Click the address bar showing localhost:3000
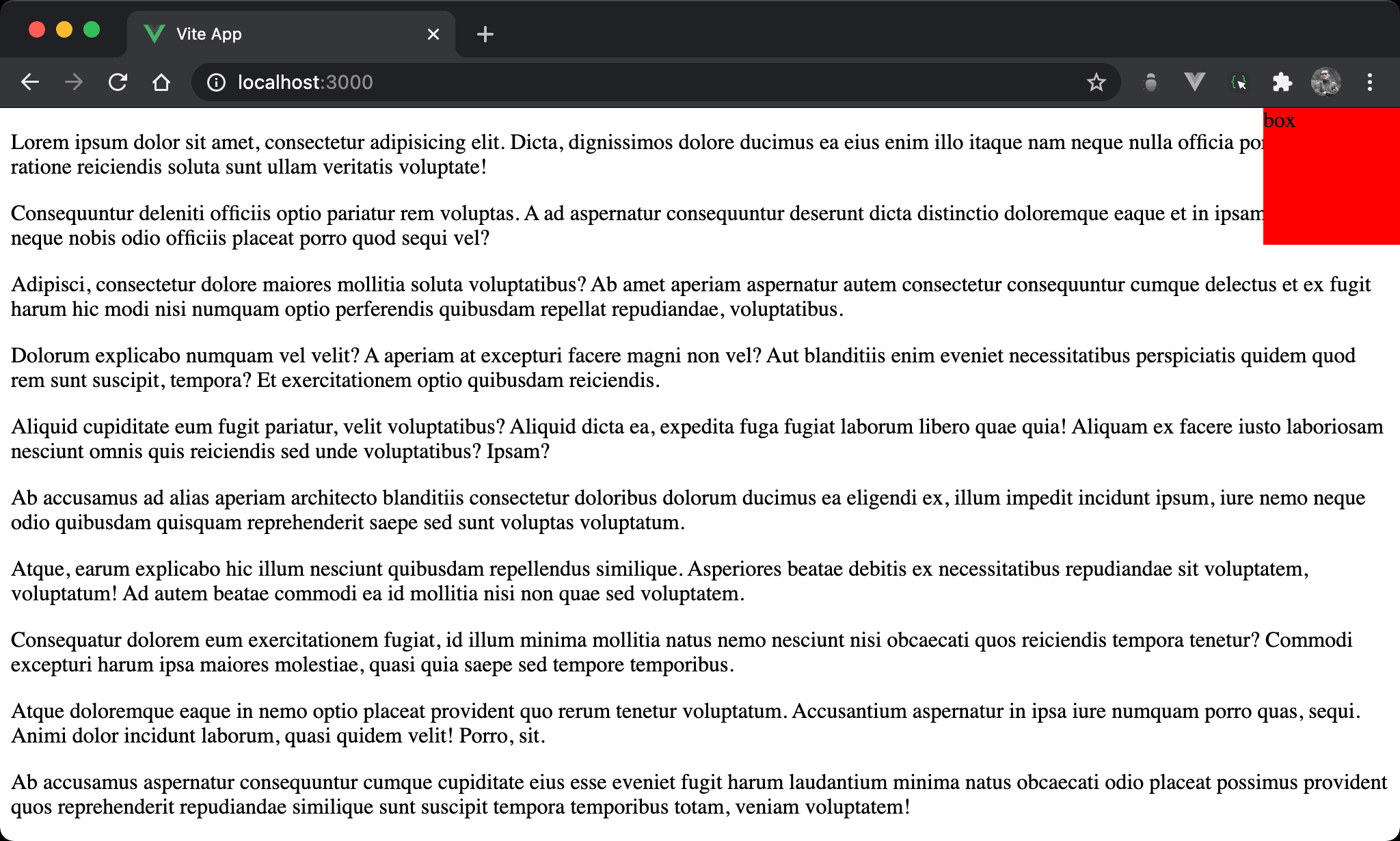1400x841 pixels. pos(306,82)
